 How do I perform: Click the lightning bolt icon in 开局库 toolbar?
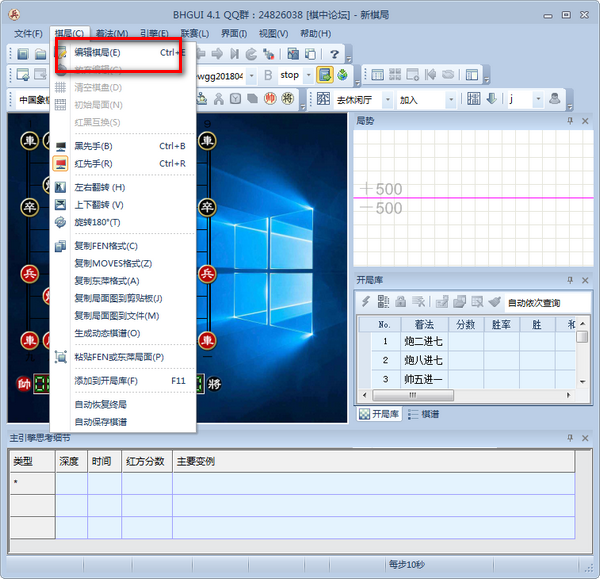coord(366,301)
